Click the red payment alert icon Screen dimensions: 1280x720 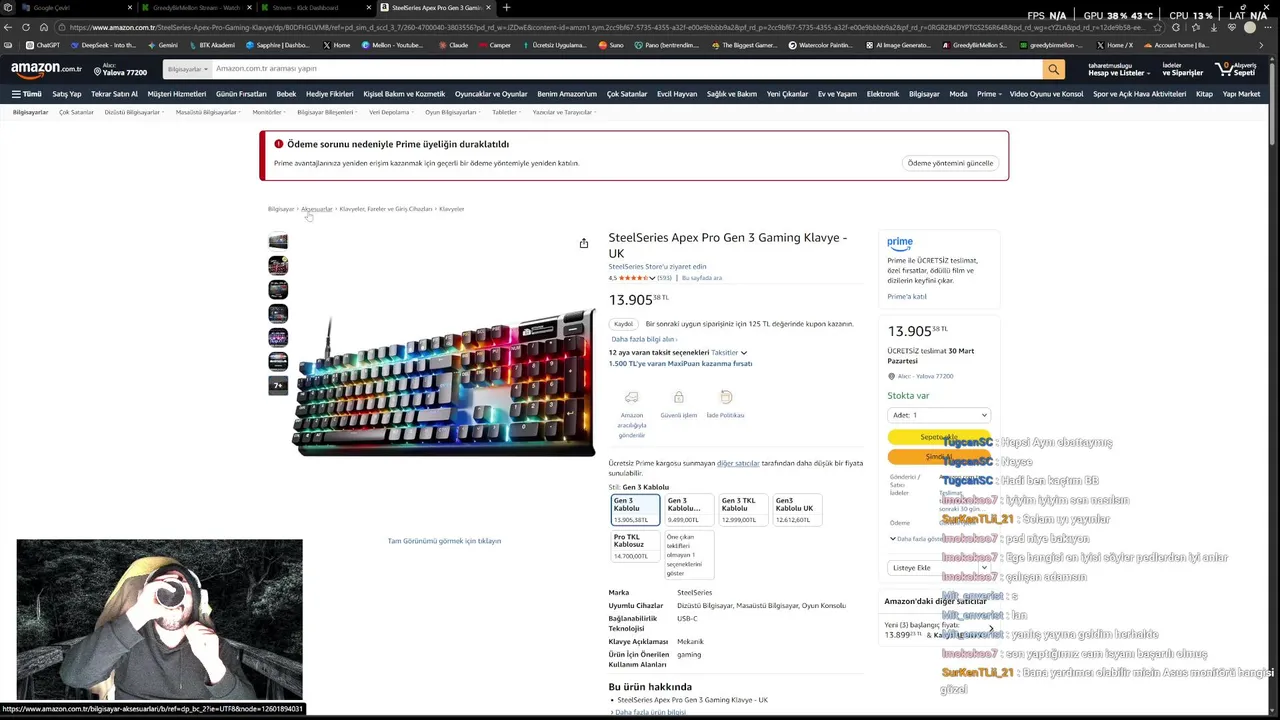pos(278,144)
